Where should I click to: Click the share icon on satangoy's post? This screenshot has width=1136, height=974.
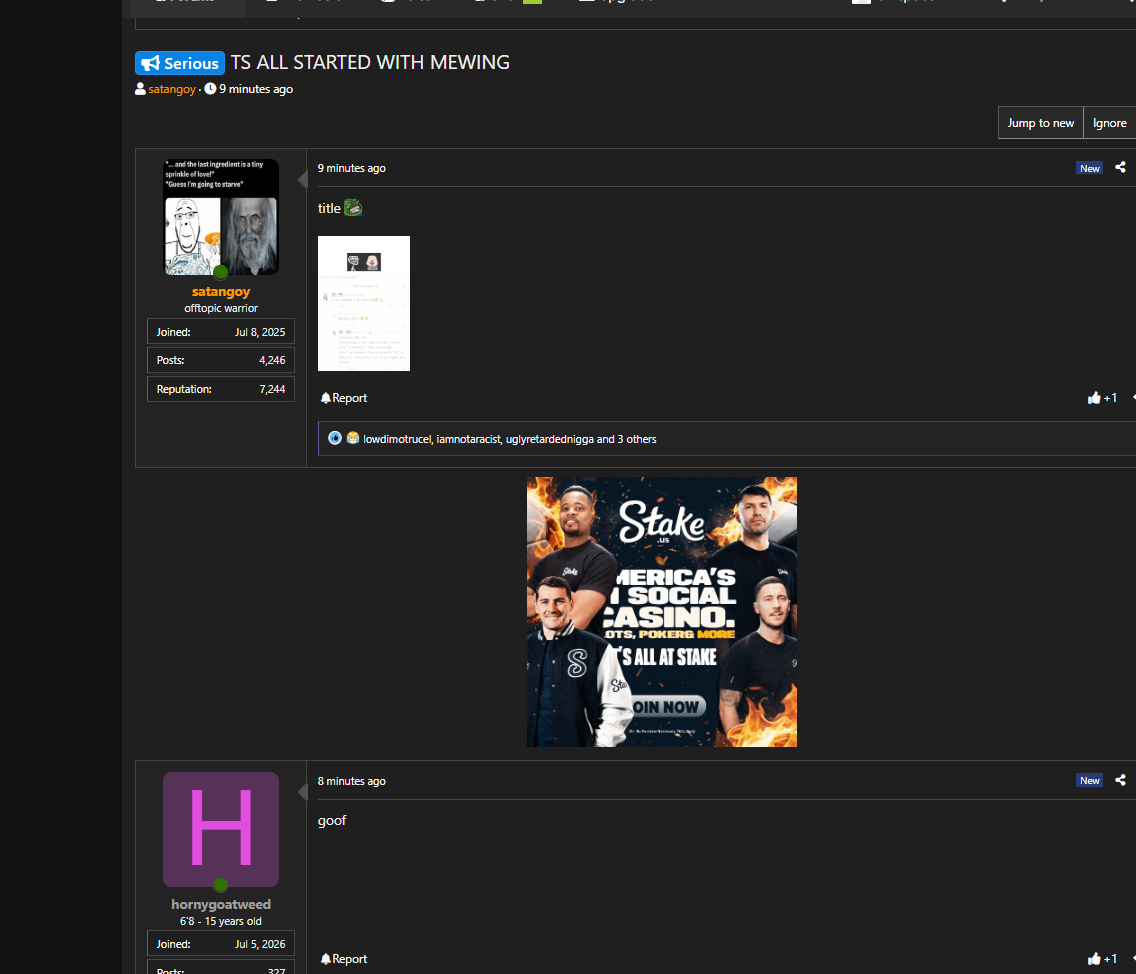1120,167
